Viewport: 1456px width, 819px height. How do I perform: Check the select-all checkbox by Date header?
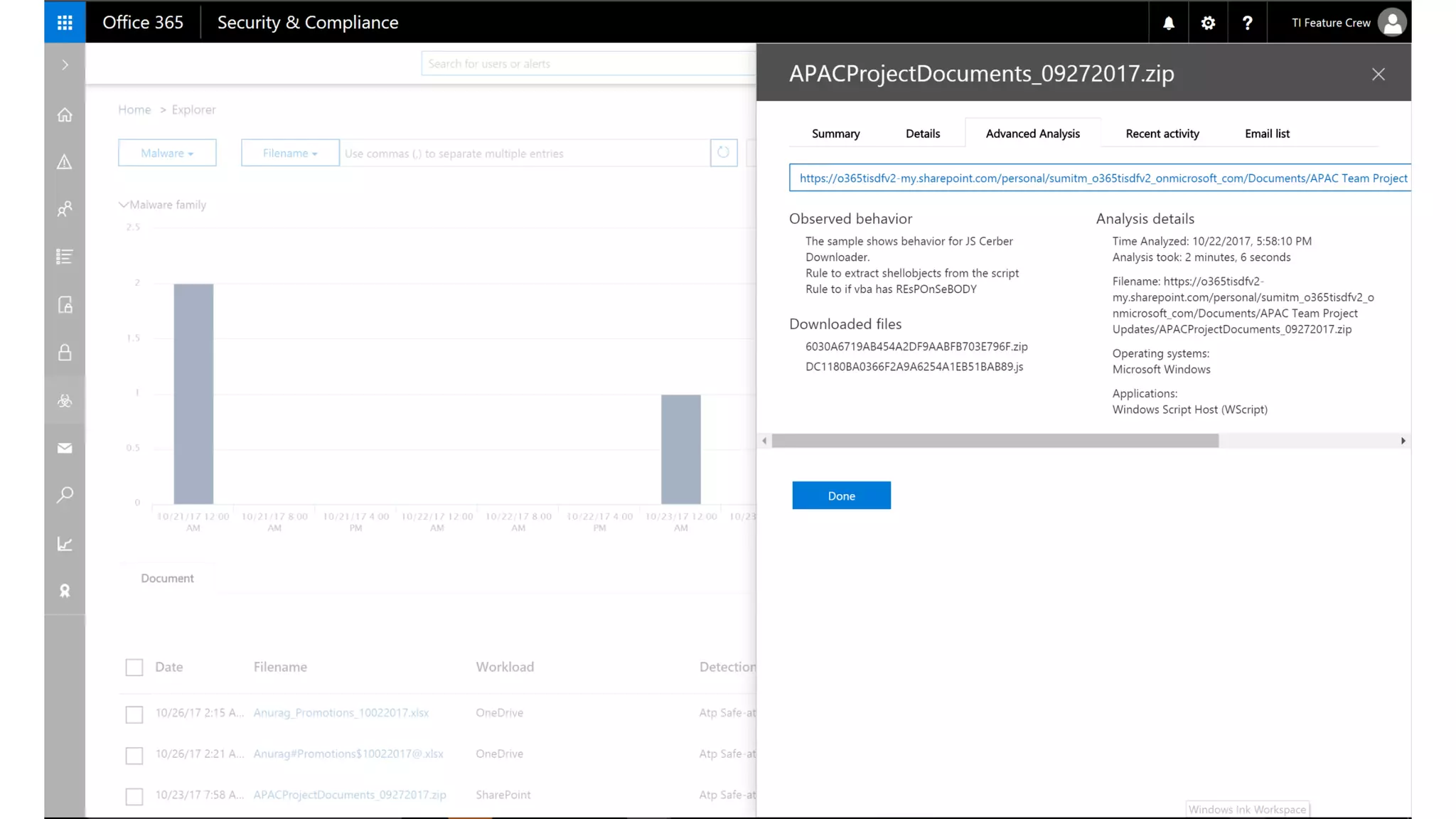[134, 667]
